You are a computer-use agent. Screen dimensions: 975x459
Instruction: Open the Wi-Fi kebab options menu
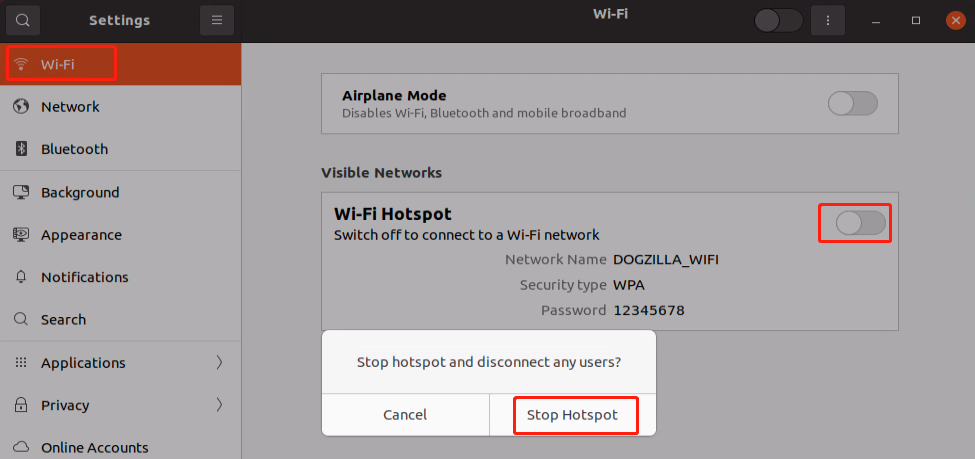[827, 20]
